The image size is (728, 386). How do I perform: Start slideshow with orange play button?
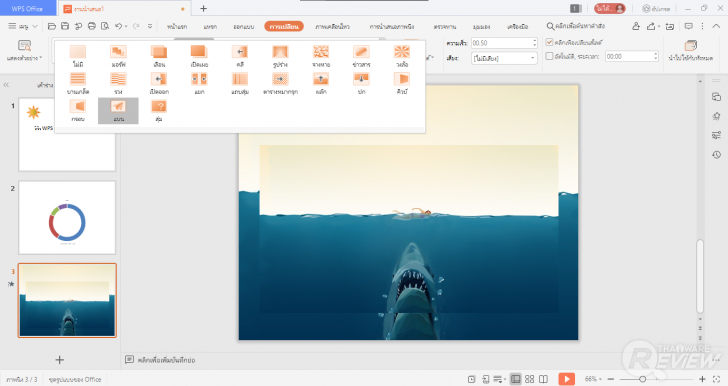[x=566, y=379]
